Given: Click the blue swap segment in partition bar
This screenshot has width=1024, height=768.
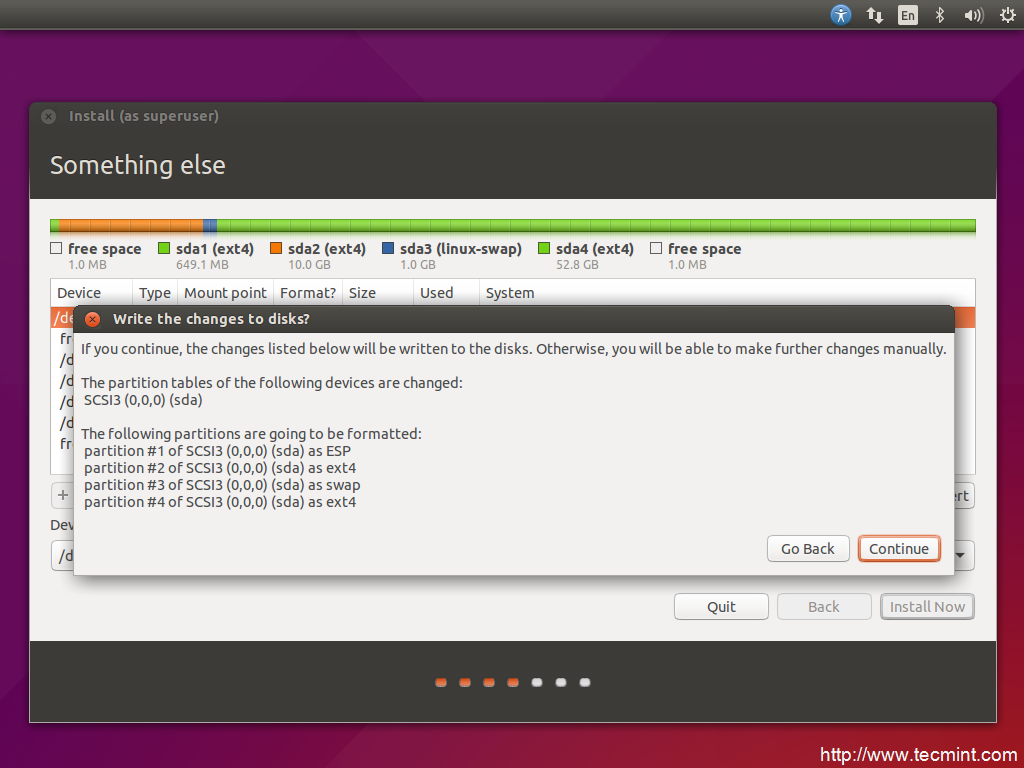Looking at the screenshot, I should coord(210,227).
